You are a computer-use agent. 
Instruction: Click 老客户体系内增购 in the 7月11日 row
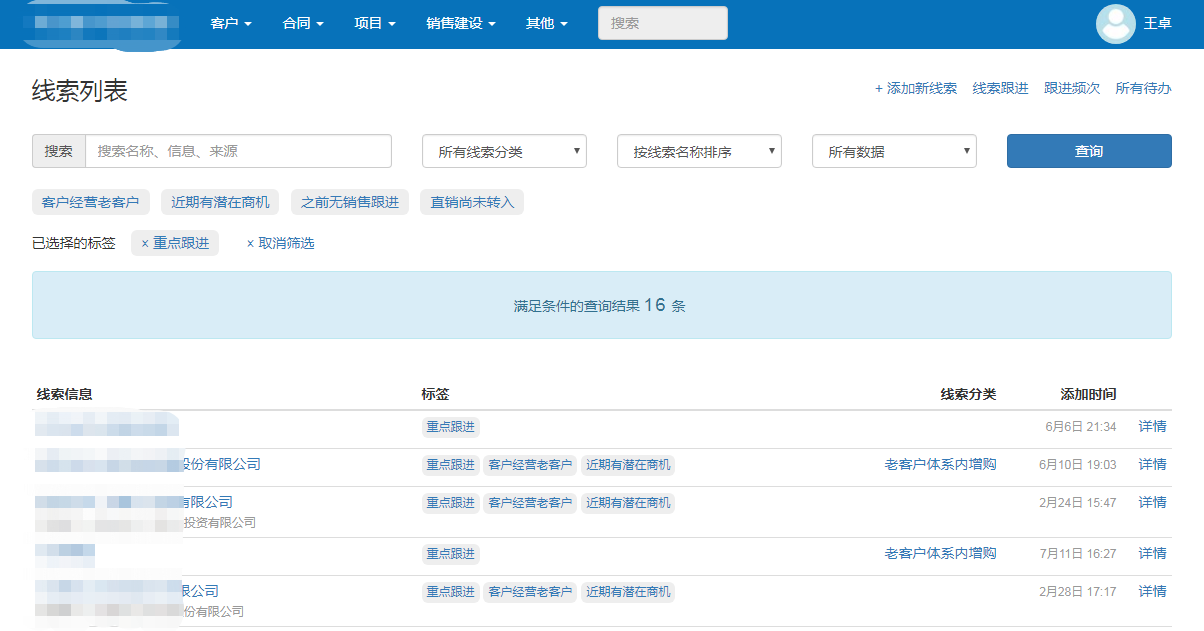(x=940, y=553)
